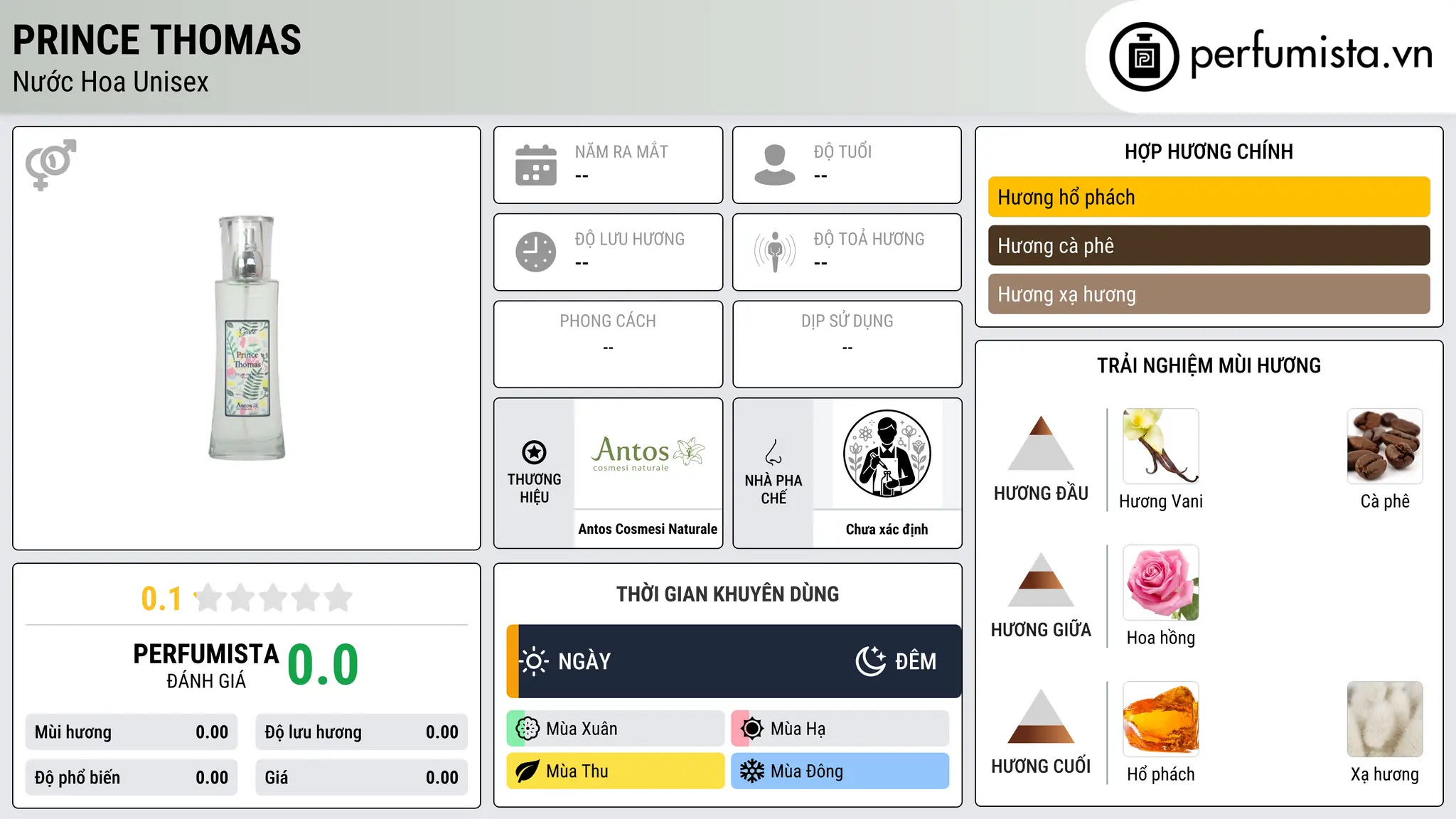Viewport: 1456px width, 819px height.
Task: Click the five-star rating icons
Action: pos(274,598)
